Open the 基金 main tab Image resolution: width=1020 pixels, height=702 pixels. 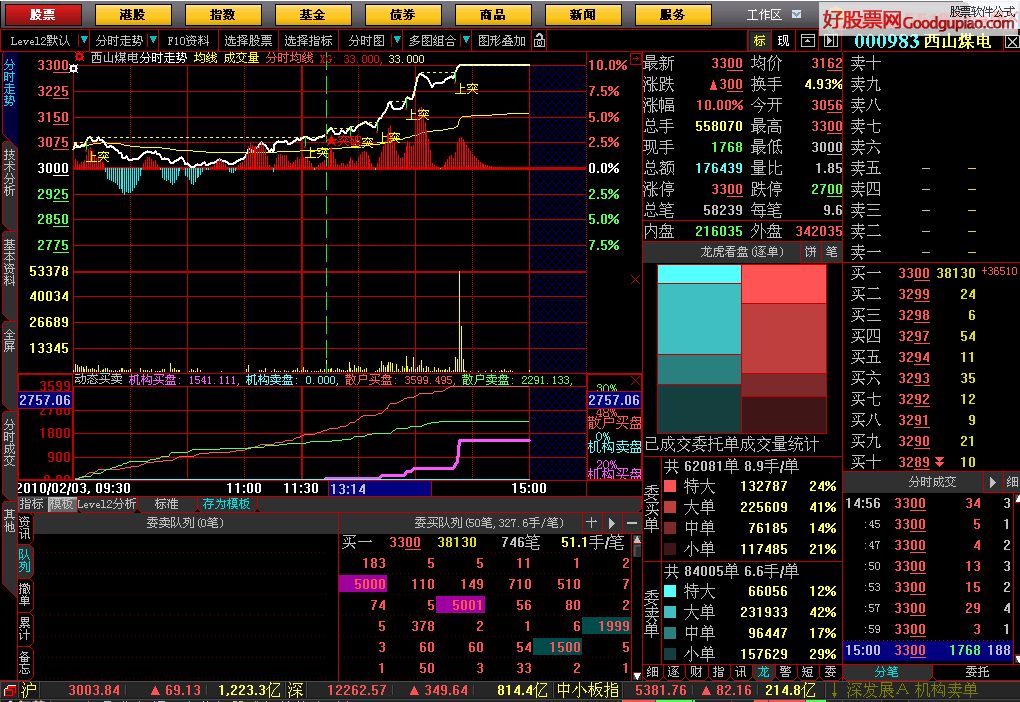(x=313, y=14)
